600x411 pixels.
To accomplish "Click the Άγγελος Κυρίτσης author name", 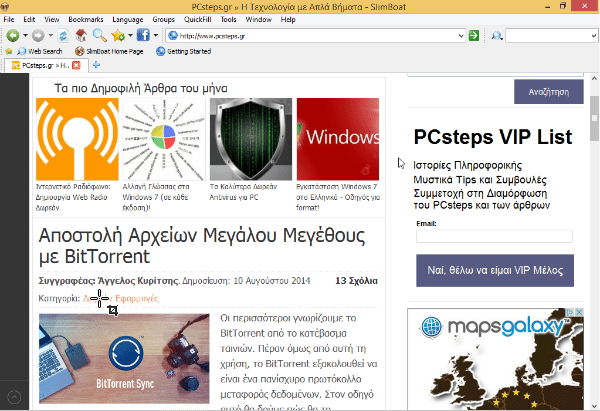I will (138, 281).
